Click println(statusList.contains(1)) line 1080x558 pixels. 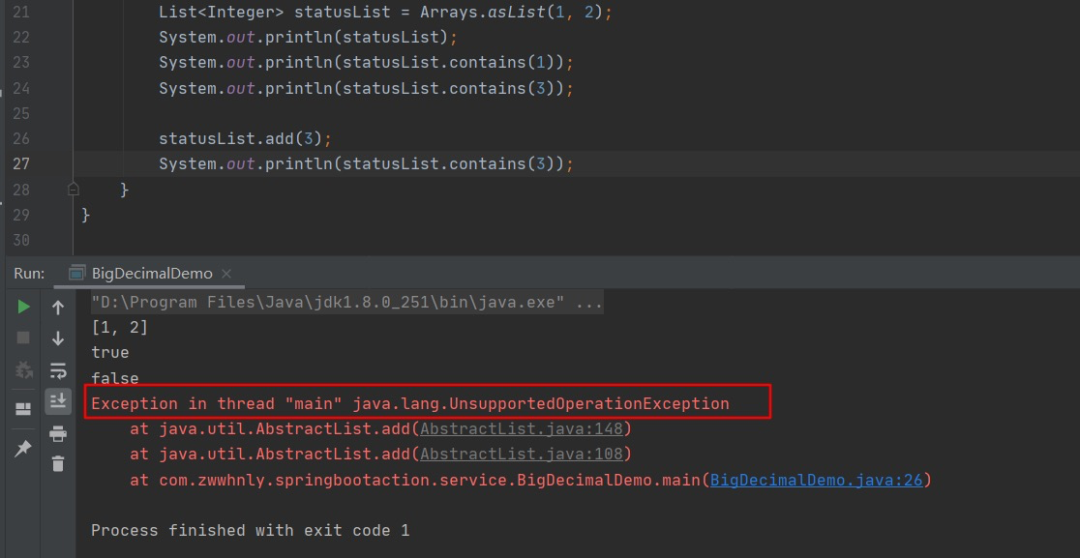tap(366, 63)
